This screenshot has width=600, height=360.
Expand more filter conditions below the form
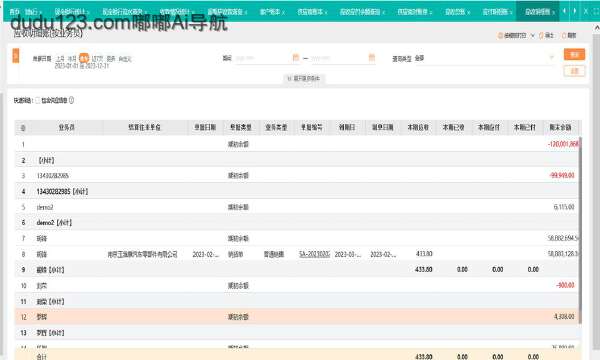[305, 78]
